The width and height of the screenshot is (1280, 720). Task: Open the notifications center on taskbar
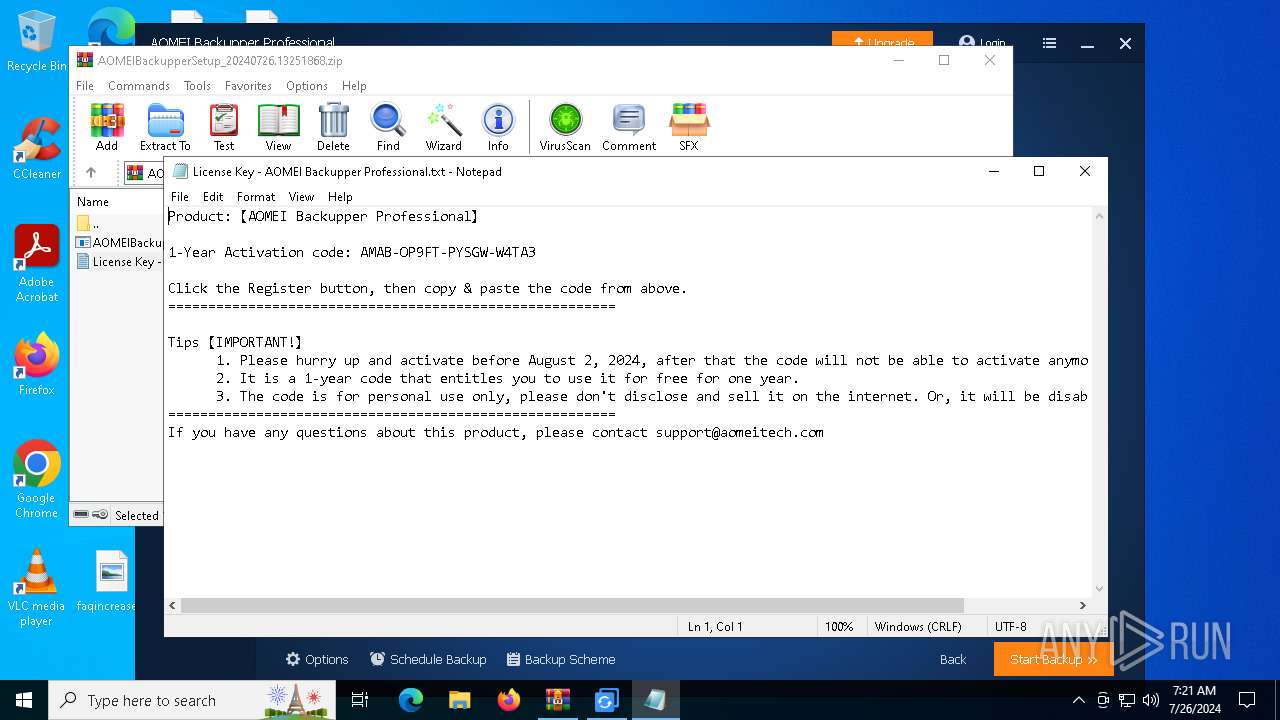pyautogui.click(x=1246, y=700)
